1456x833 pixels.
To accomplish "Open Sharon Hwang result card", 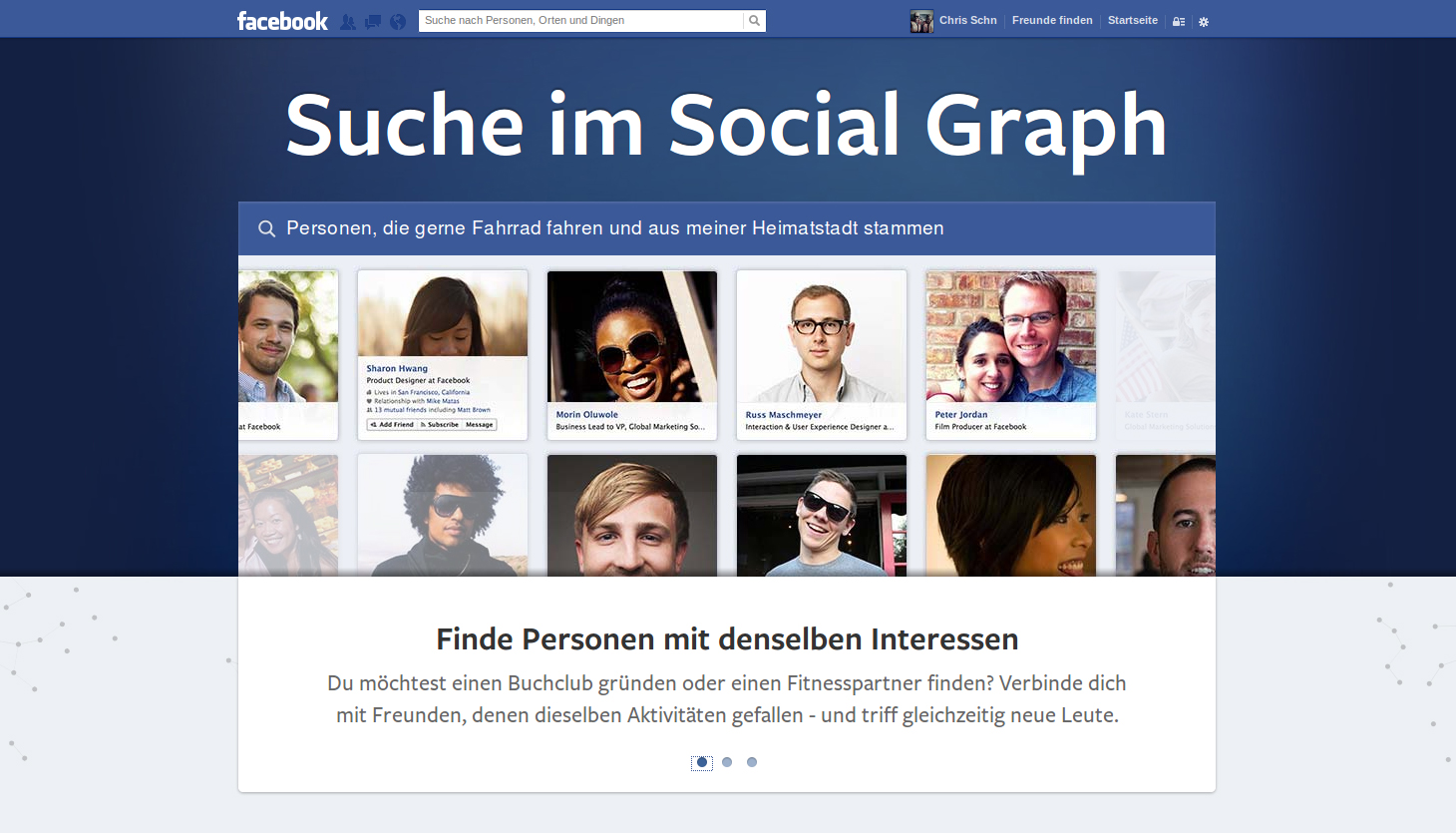I will 443,355.
